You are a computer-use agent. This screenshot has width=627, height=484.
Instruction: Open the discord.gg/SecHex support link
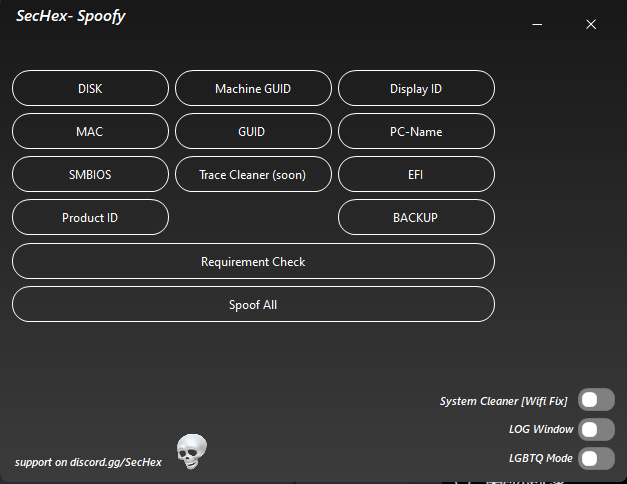(88, 463)
